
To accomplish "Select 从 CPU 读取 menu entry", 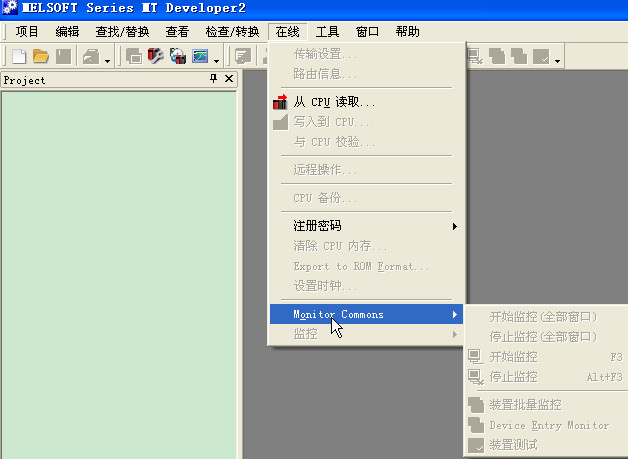I will point(334,102).
